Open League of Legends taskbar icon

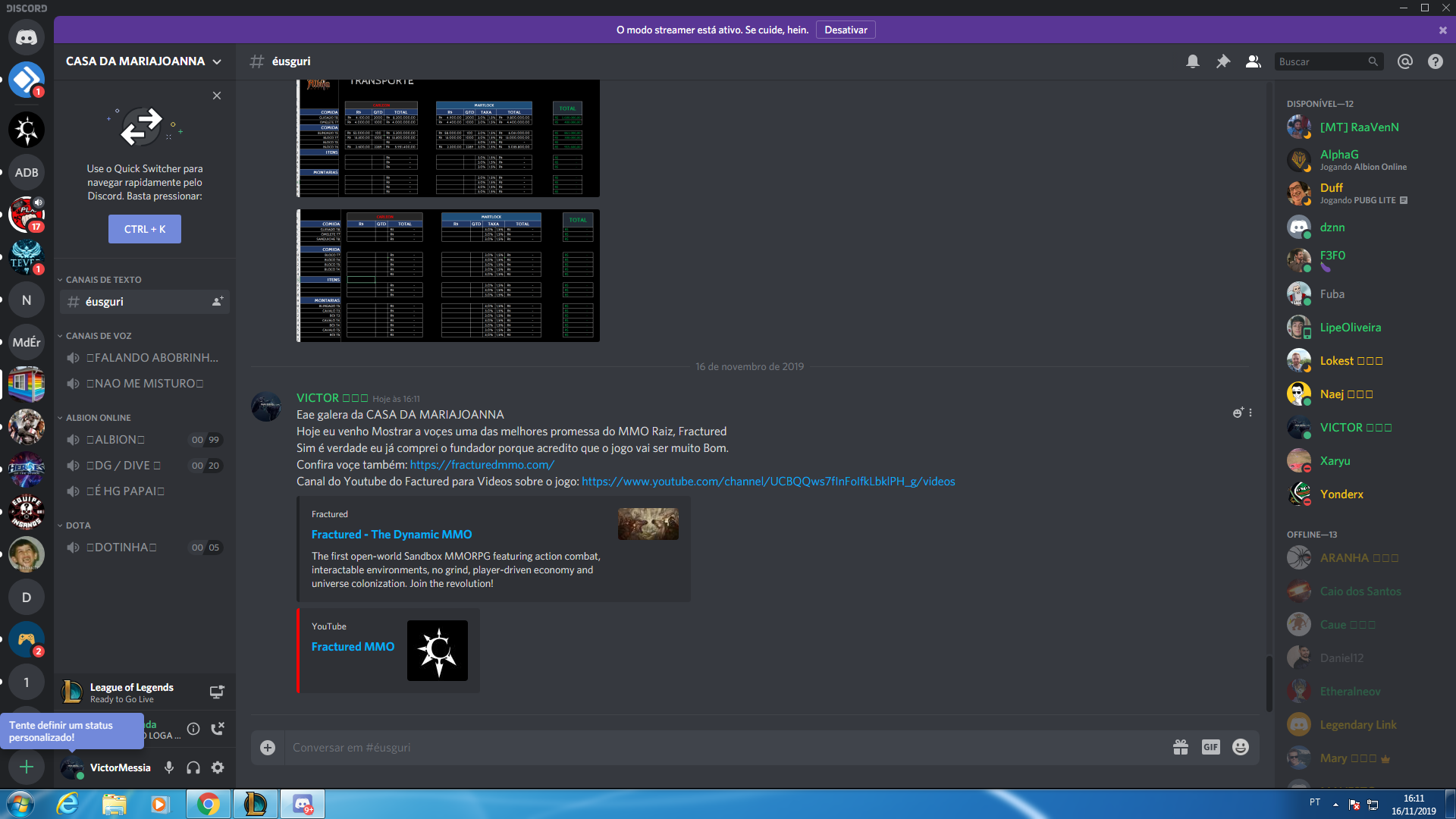point(256,804)
